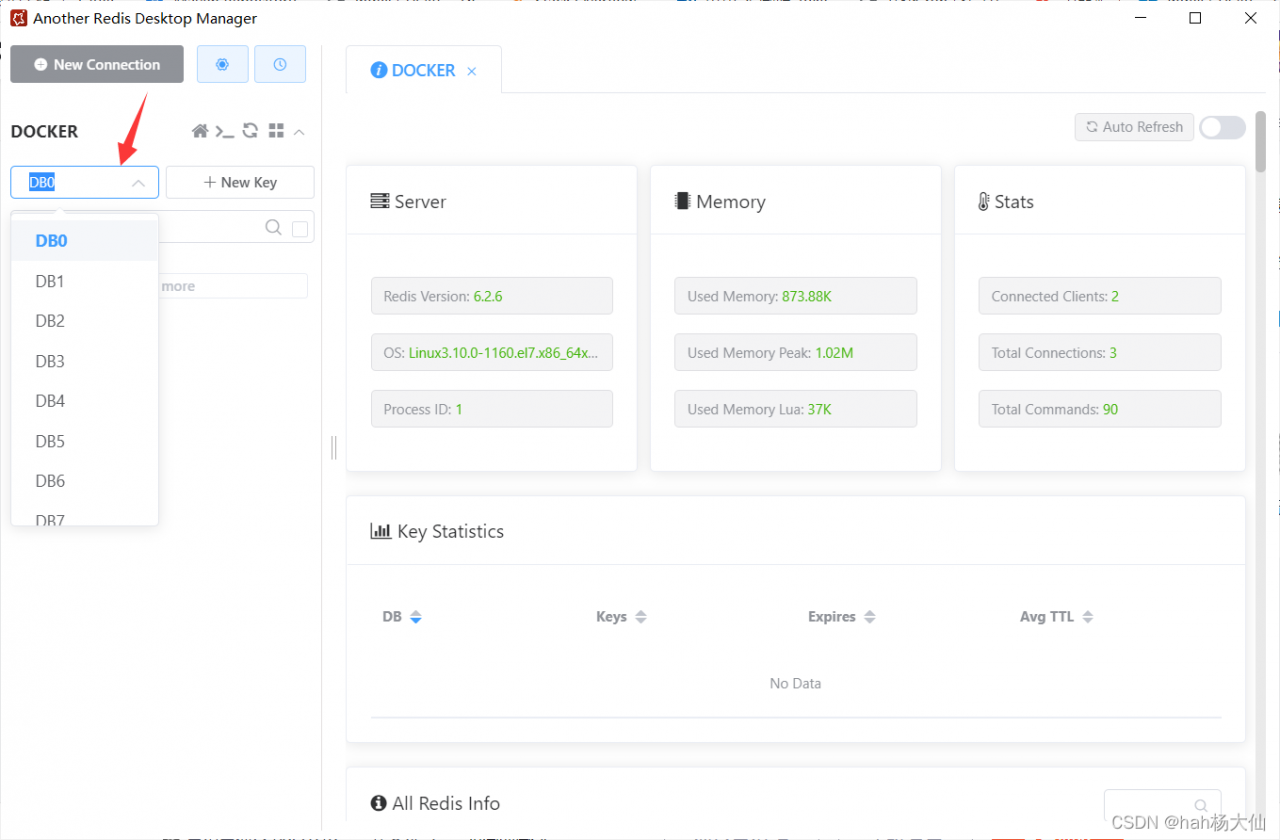This screenshot has height=840, width=1280.
Task: Select DB6 in the database list
Action: click(85, 481)
